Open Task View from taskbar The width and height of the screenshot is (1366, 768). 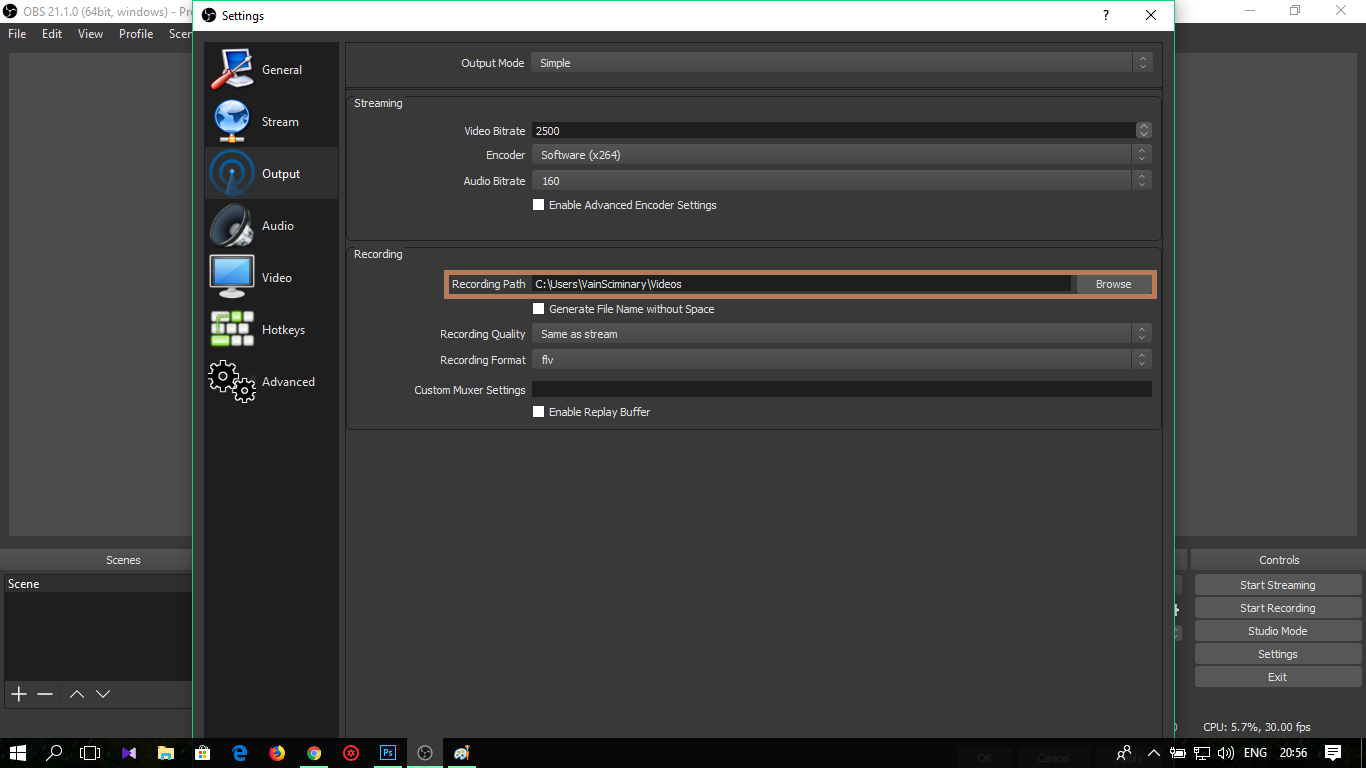(91, 753)
